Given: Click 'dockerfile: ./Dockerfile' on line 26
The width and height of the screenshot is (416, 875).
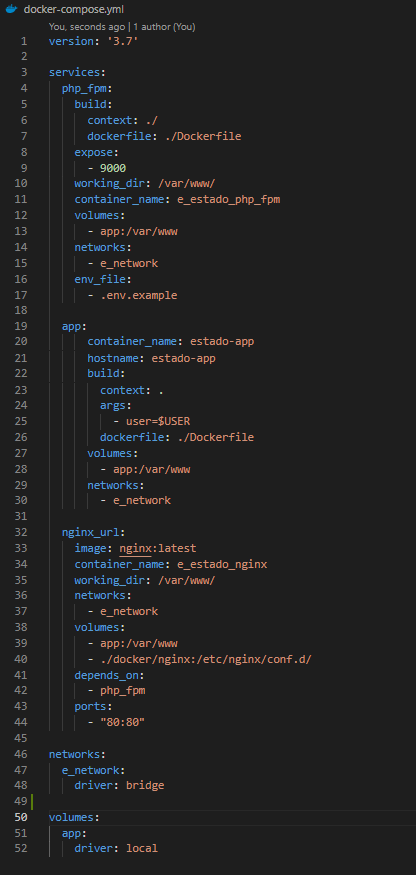Looking at the screenshot, I should click(x=177, y=437).
